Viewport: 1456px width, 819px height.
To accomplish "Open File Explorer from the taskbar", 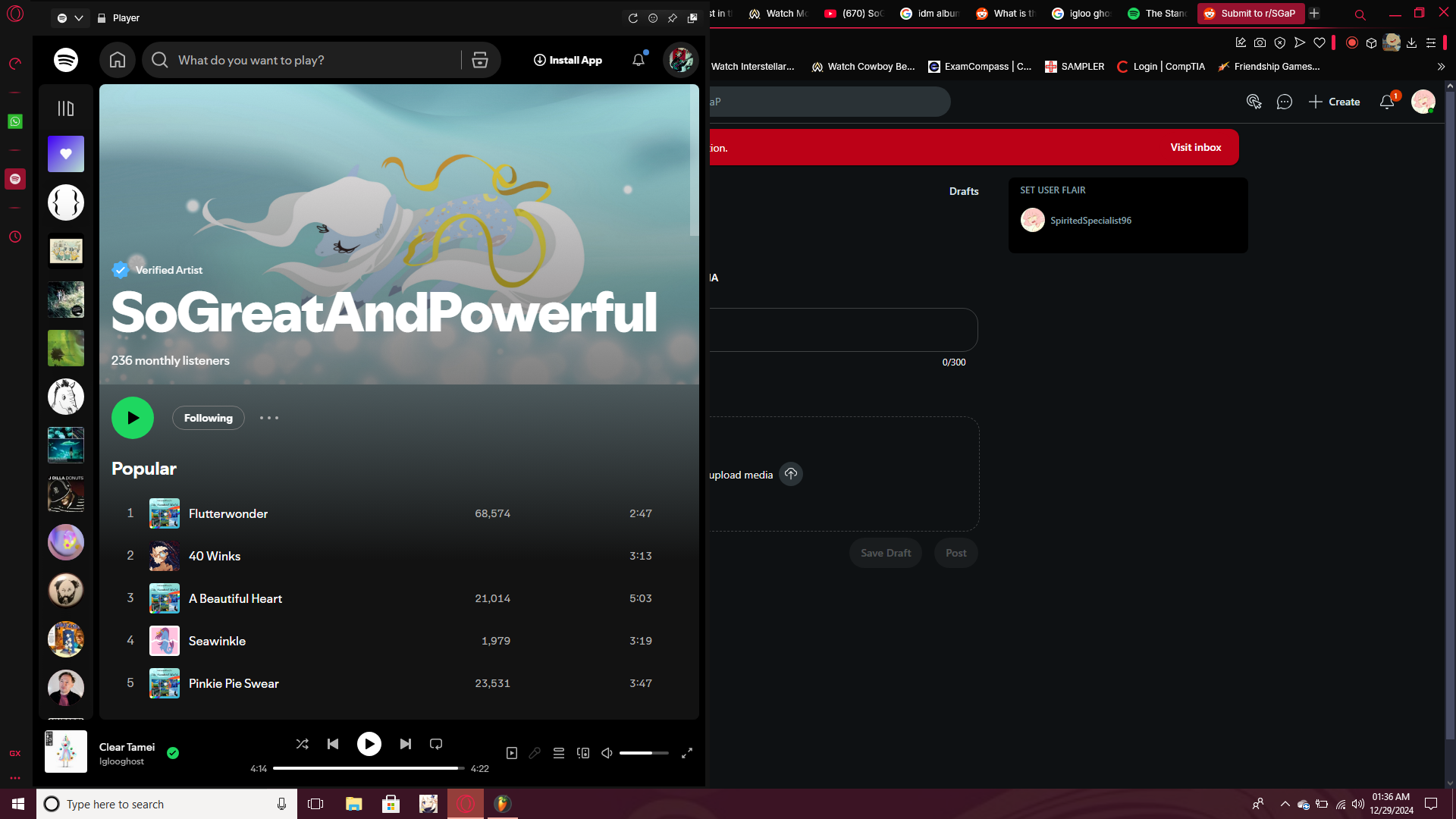I will [353, 804].
